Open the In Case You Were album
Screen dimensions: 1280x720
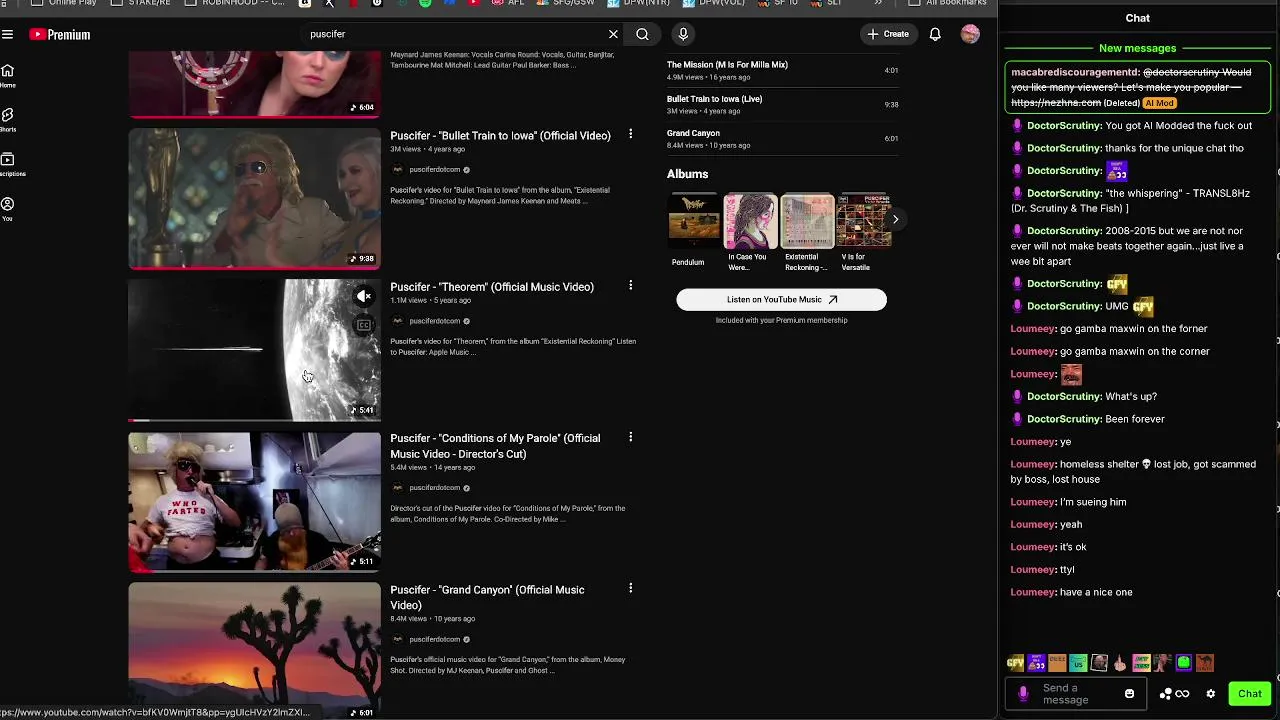tap(750, 220)
